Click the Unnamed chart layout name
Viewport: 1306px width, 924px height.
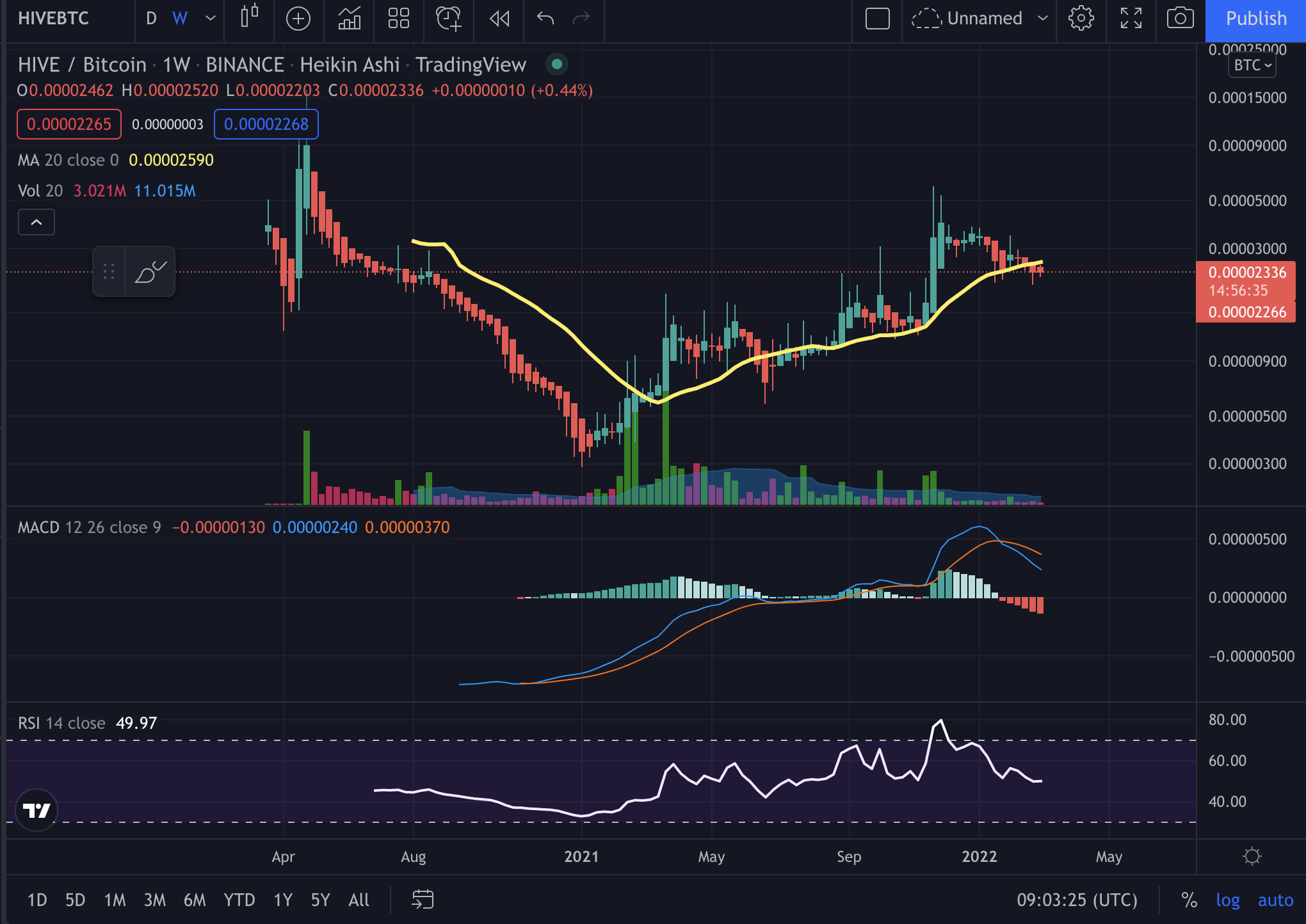[985, 19]
